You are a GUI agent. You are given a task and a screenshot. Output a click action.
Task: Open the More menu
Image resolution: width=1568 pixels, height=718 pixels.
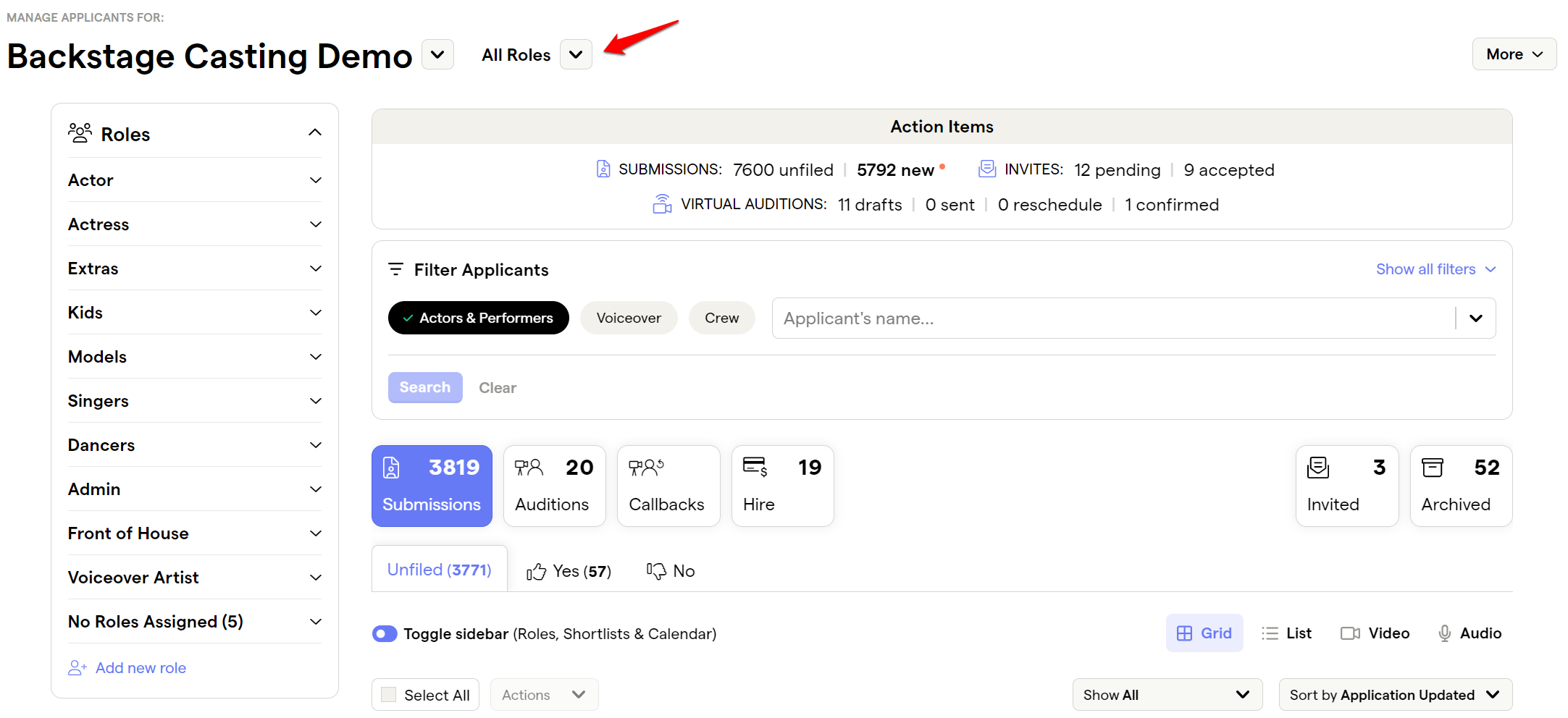pos(1513,54)
